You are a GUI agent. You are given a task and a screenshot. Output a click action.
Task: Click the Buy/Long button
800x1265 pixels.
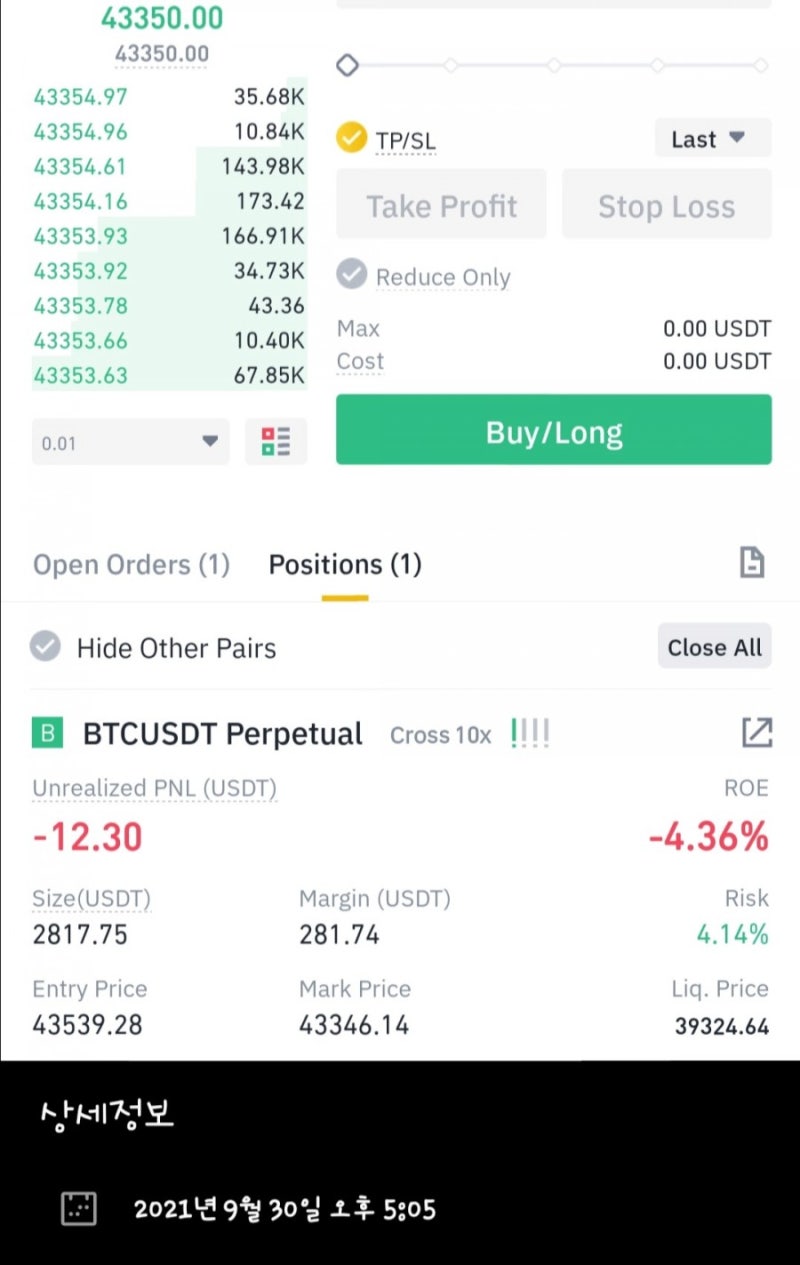click(x=554, y=430)
